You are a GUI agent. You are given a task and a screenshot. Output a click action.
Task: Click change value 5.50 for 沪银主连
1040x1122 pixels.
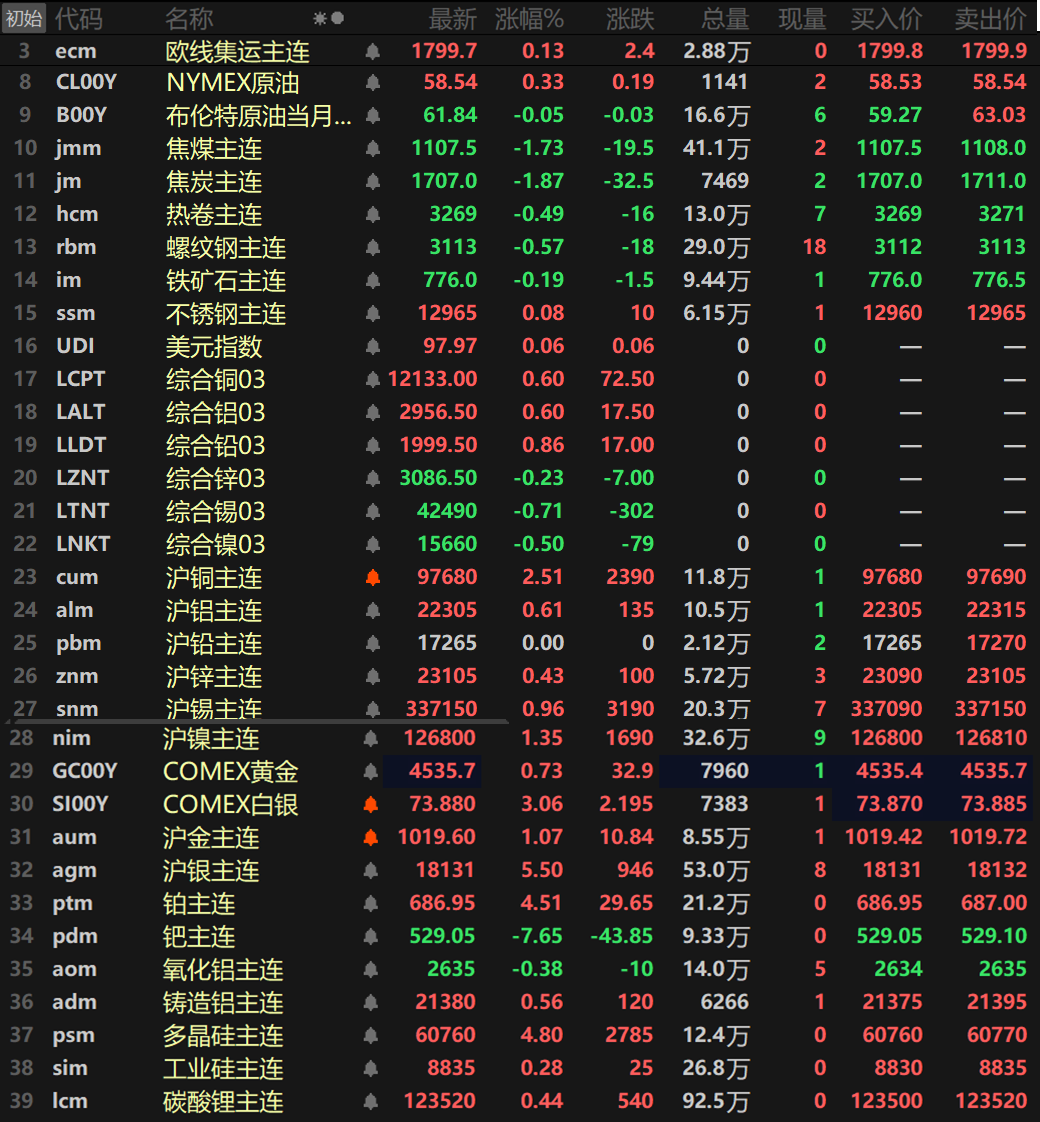pyautogui.click(x=541, y=870)
